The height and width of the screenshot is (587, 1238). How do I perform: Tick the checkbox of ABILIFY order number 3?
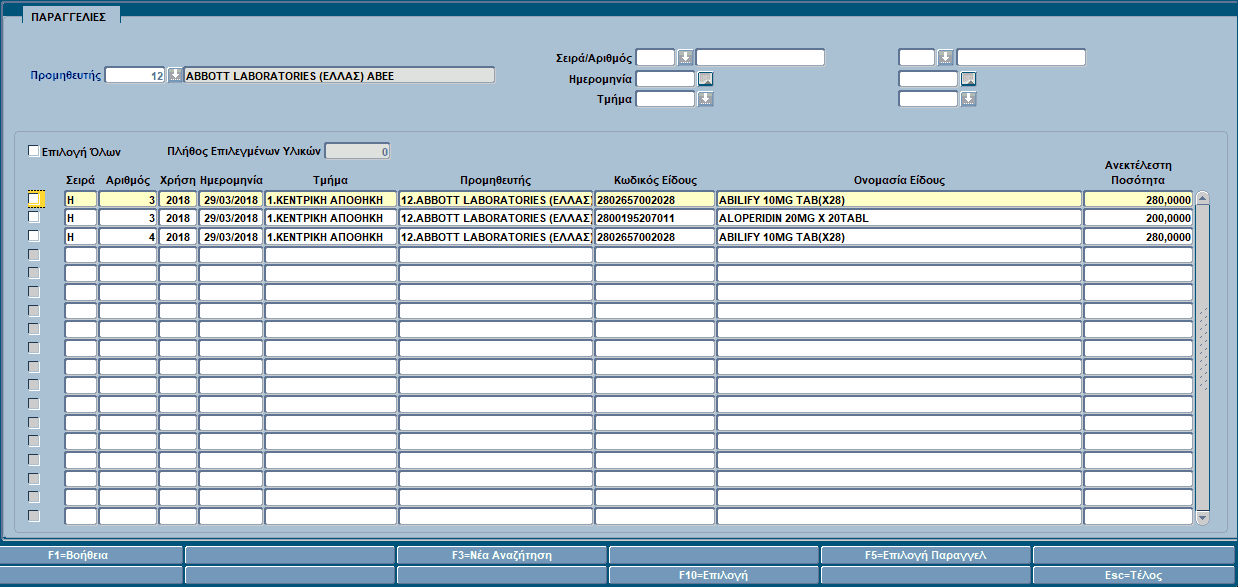34,199
